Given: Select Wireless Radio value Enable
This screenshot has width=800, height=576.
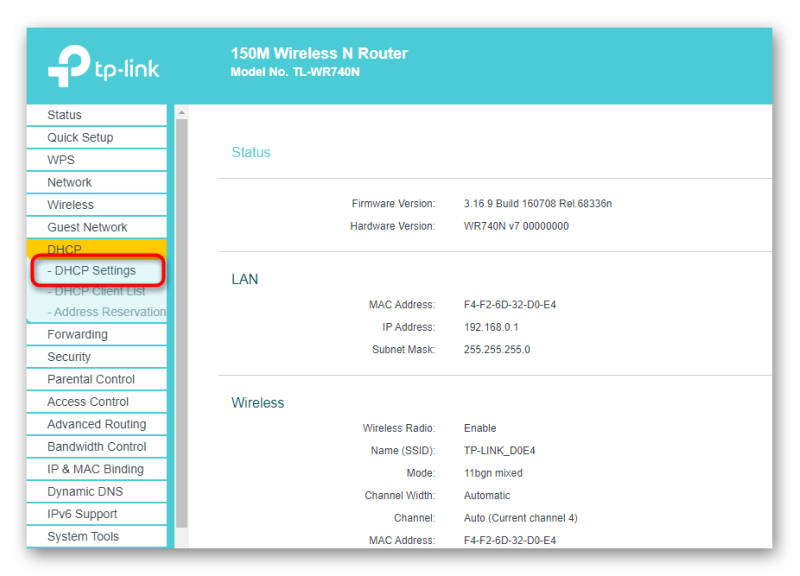Looking at the screenshot, I should [x=480, y=428].
